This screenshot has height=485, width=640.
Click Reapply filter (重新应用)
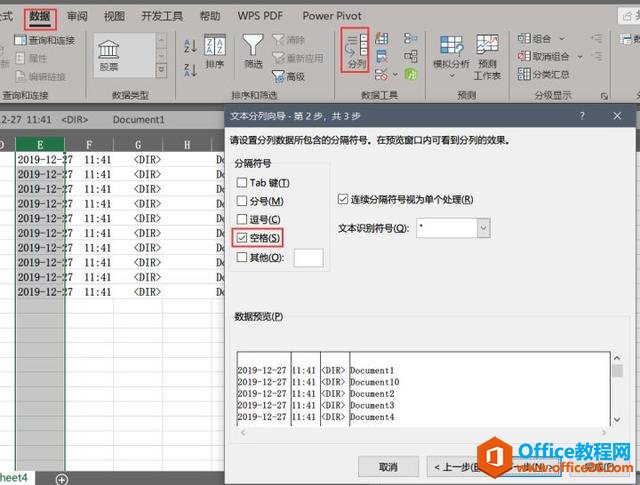[298, 58]
